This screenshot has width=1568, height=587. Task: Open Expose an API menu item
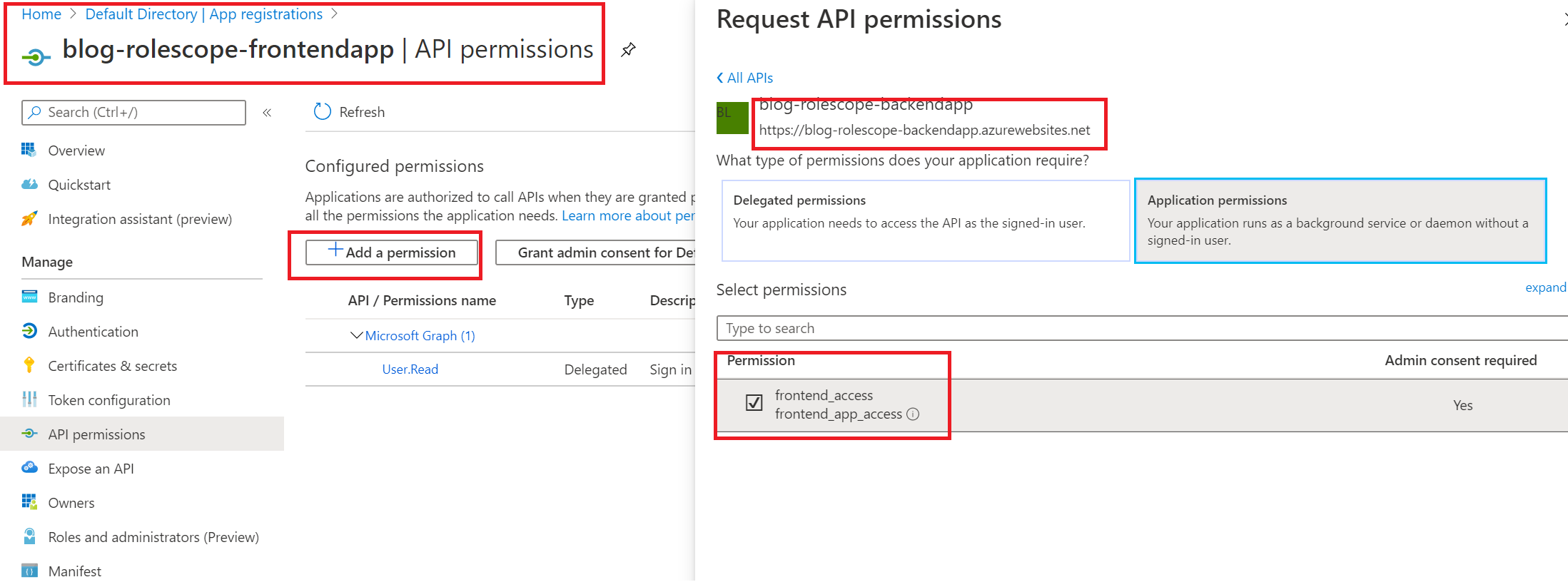91,469
